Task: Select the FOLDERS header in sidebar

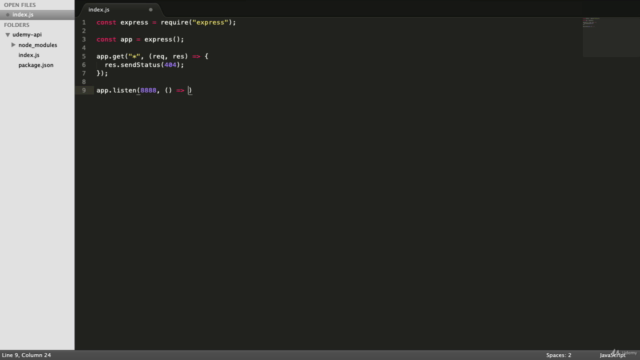Action: pos(17,25)
